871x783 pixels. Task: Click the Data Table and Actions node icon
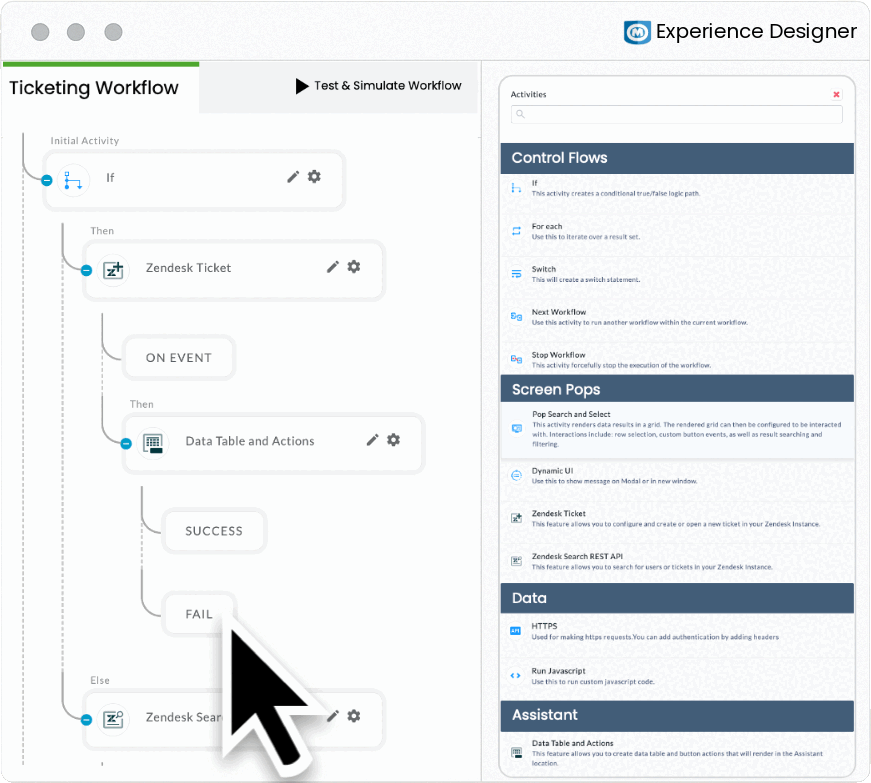coord(153,443)
